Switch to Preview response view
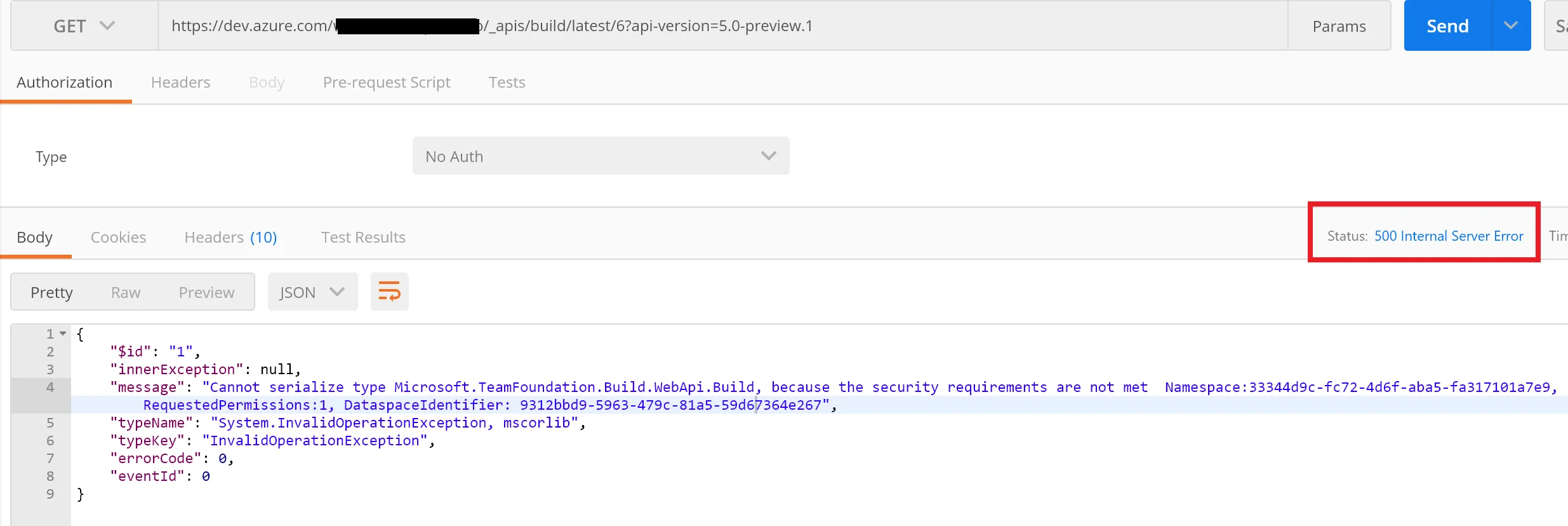 206,292
